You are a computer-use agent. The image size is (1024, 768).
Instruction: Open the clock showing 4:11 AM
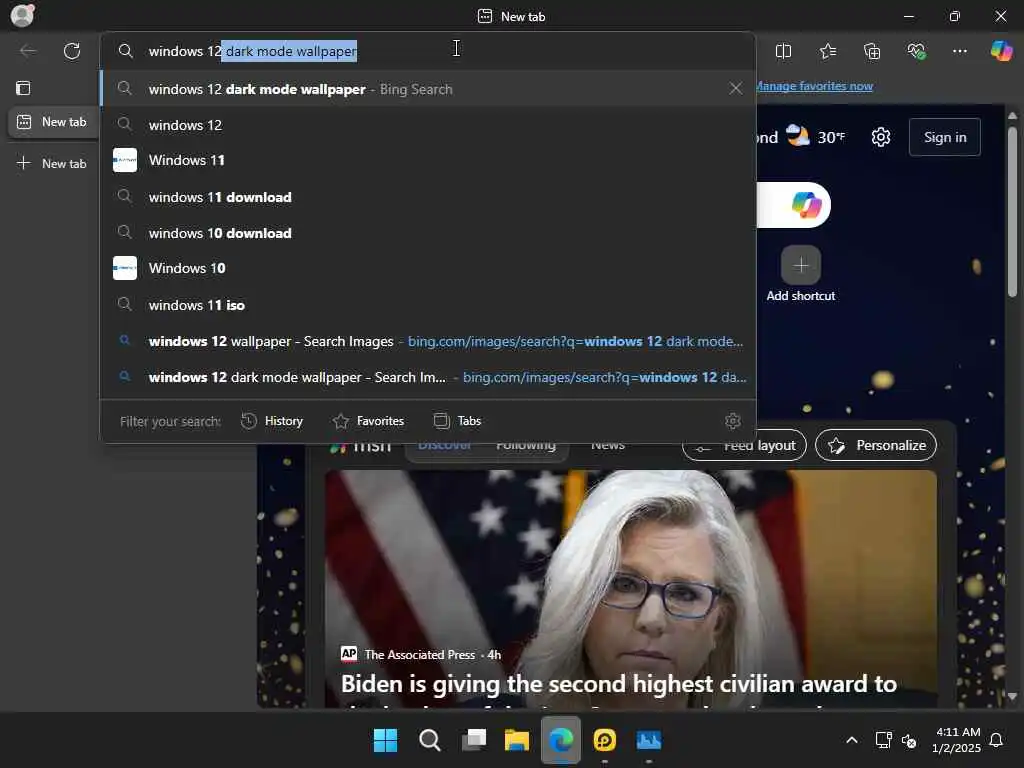point(957,740)
